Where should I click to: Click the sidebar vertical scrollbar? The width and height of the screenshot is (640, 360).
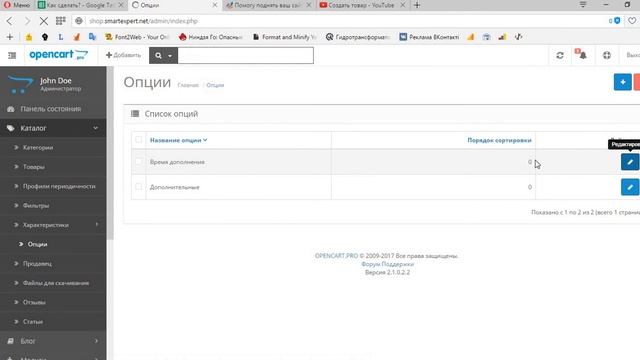pos(110,153)
